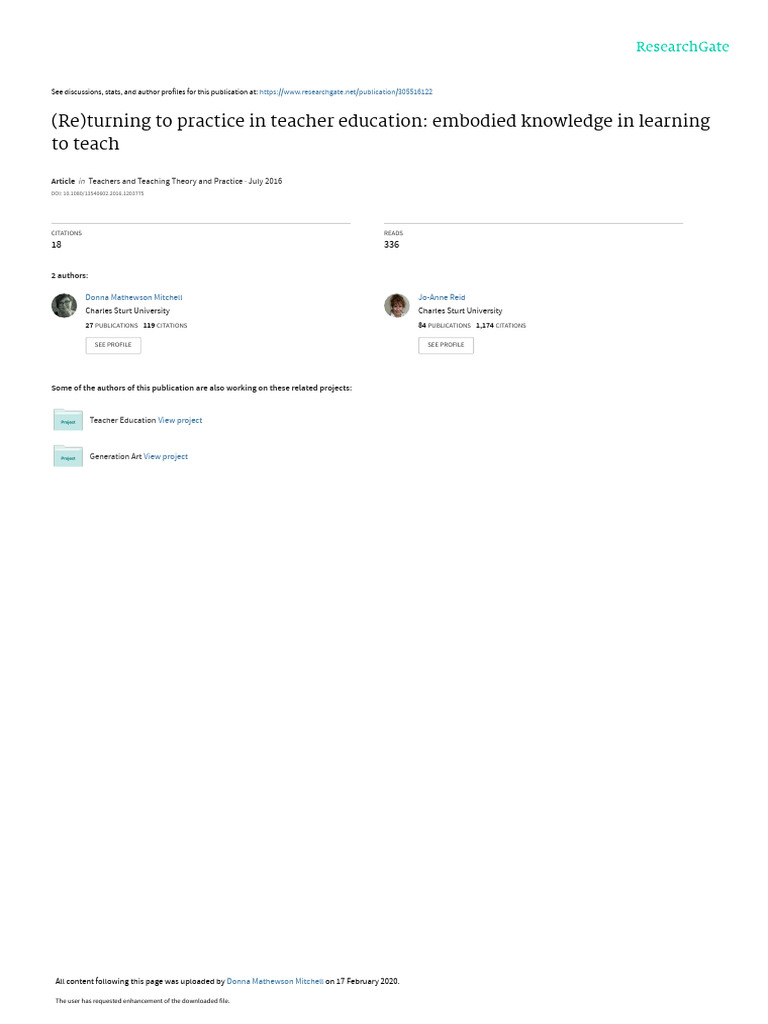Image resolution: width=768 pixels, height=1024 pixels.
Task: Click the 1,174 citations stat for Jo-Anne
Action: click(501, 325)
